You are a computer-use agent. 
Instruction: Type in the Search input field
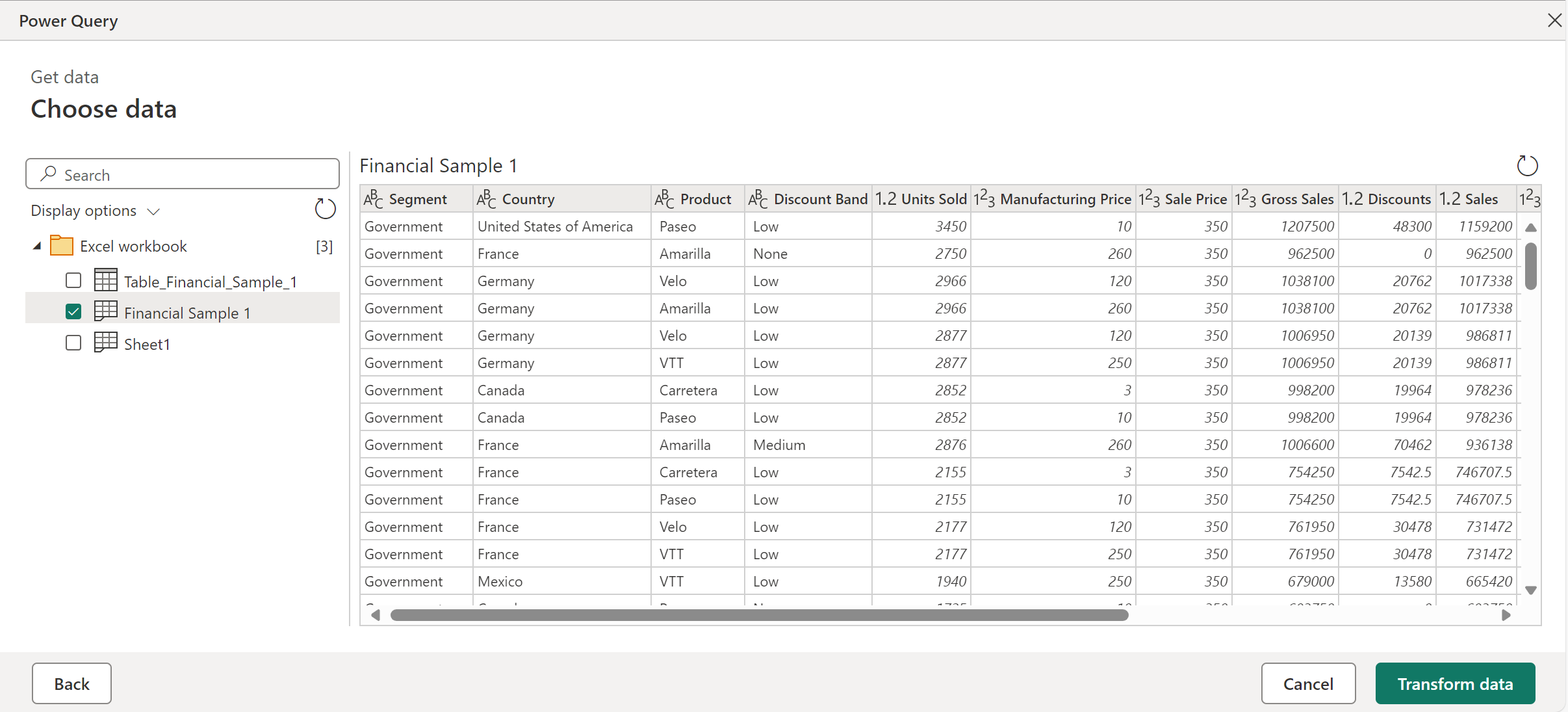click(183, 174)
